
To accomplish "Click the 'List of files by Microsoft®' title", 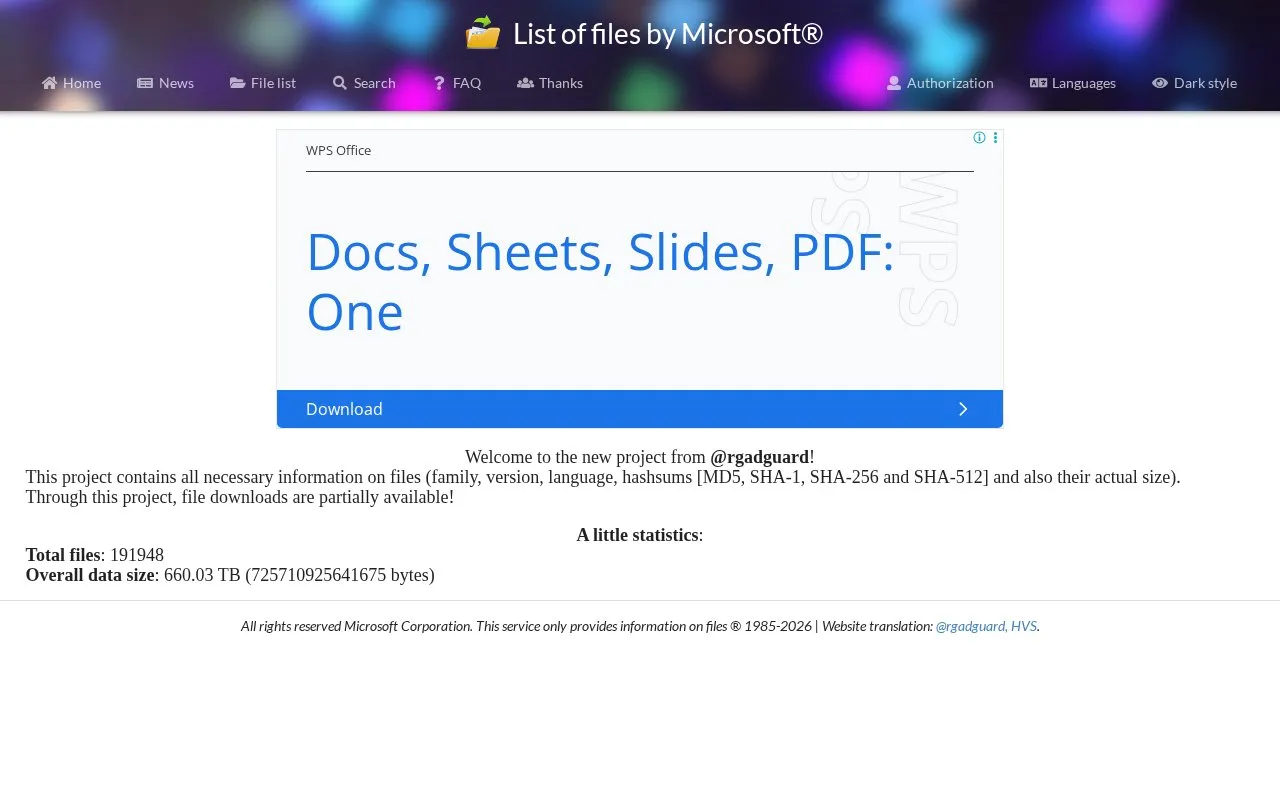I will coord(668,33).
